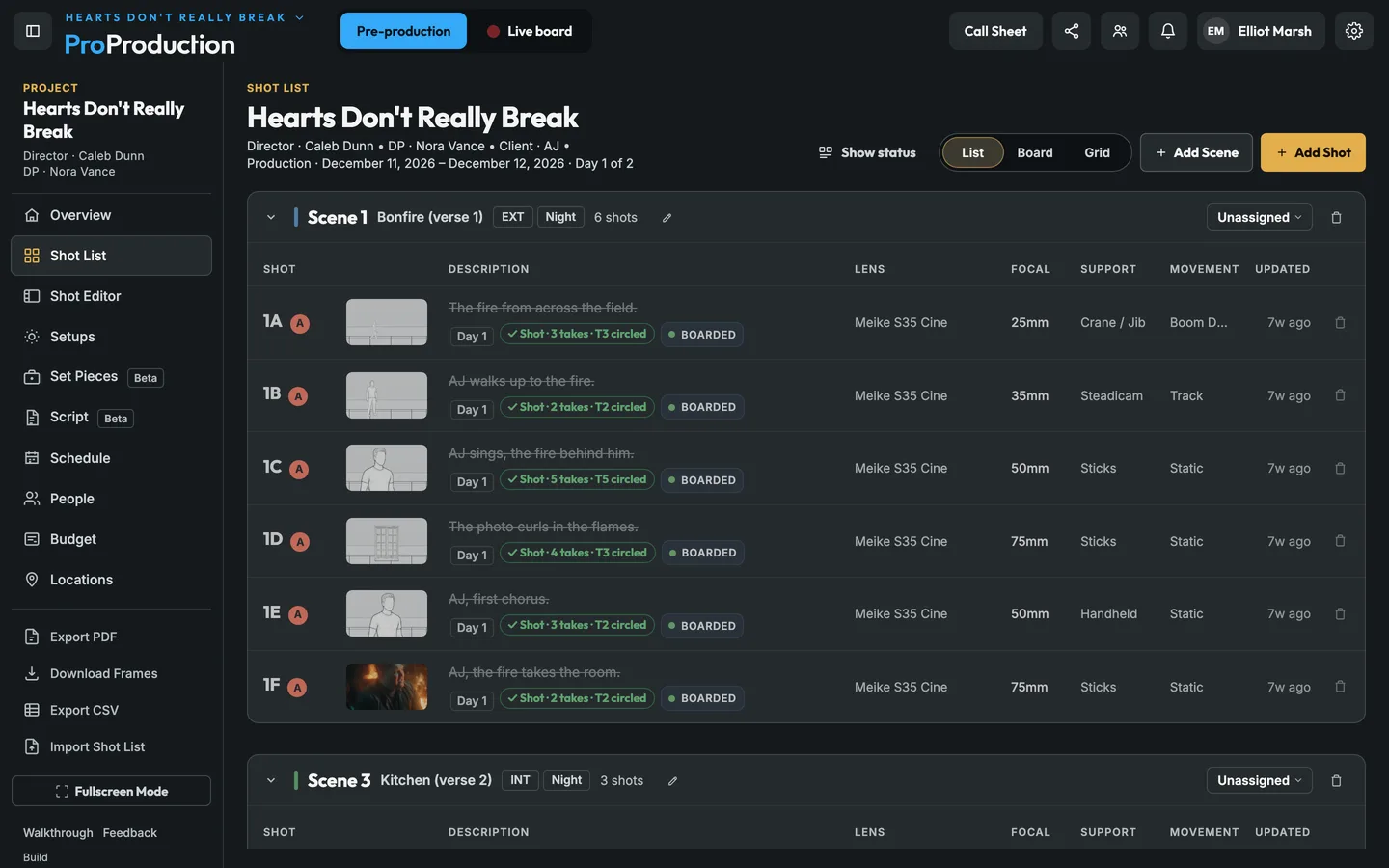The image size is (1389, 868).
Task: Open the notifications bell
Action: [1167, 31]
